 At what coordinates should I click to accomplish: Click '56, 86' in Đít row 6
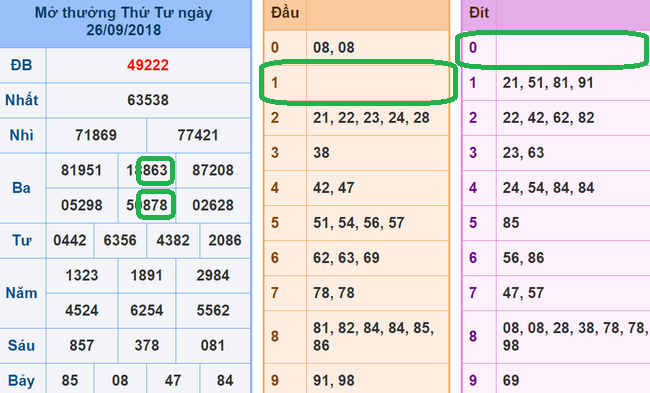524,258
